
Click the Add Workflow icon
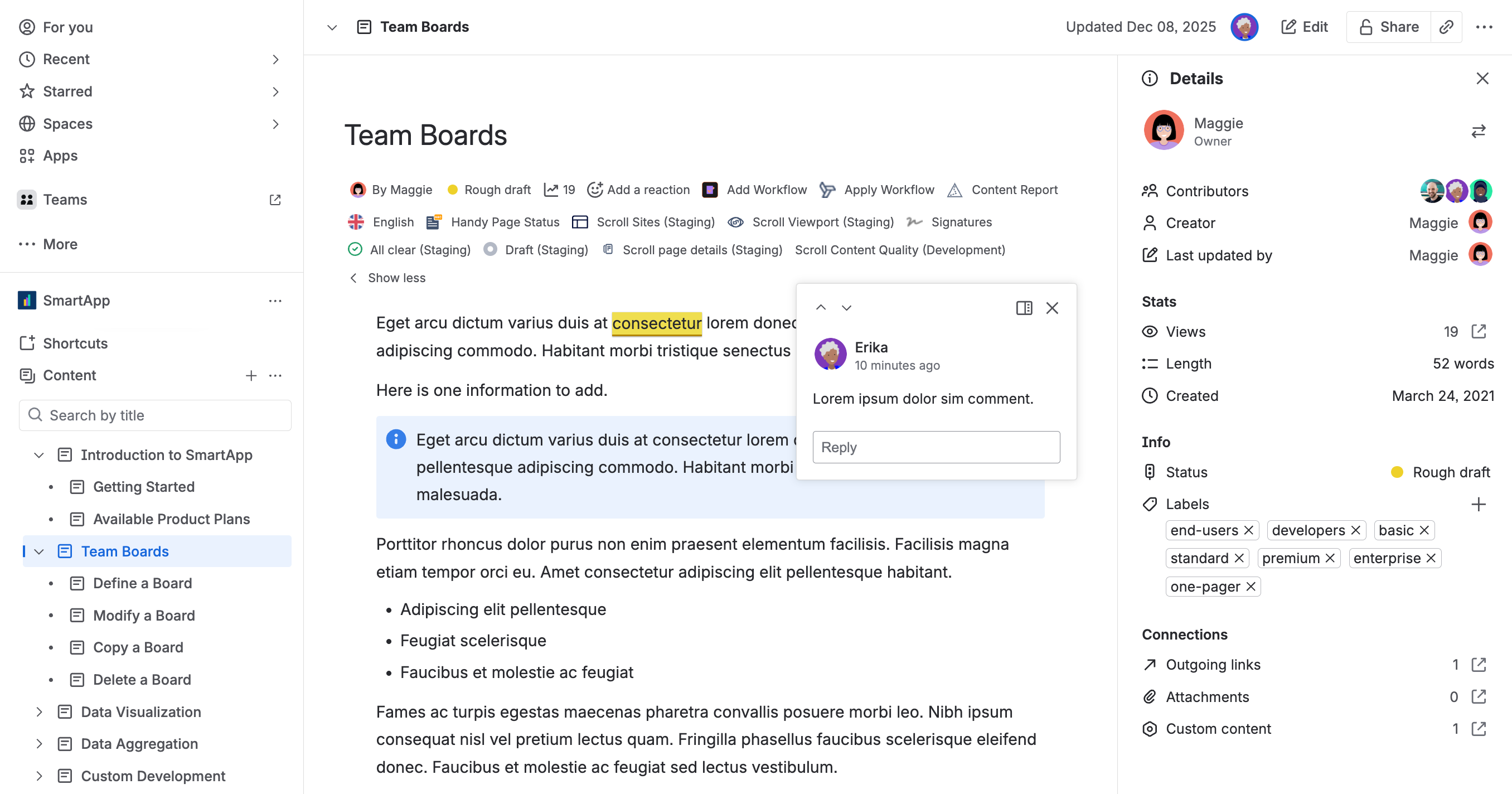(x=710, y=190)
